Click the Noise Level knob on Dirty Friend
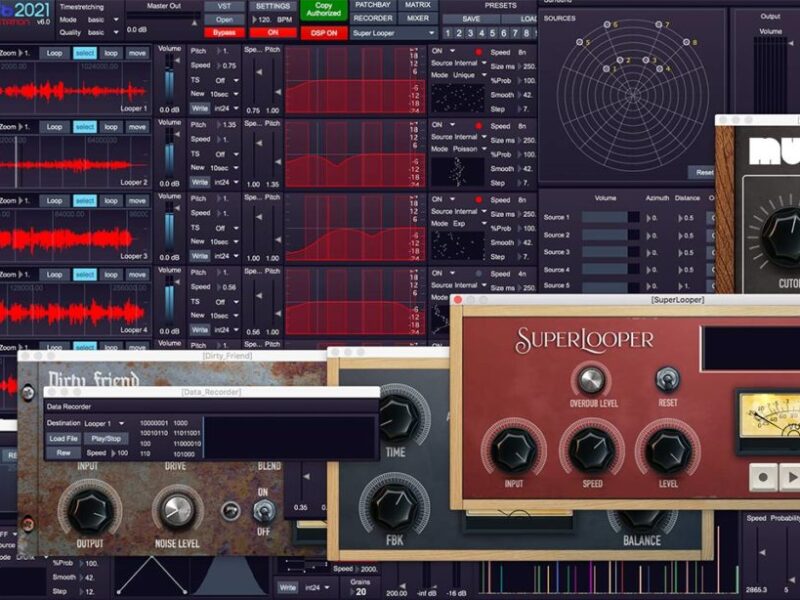 [178, 512]
